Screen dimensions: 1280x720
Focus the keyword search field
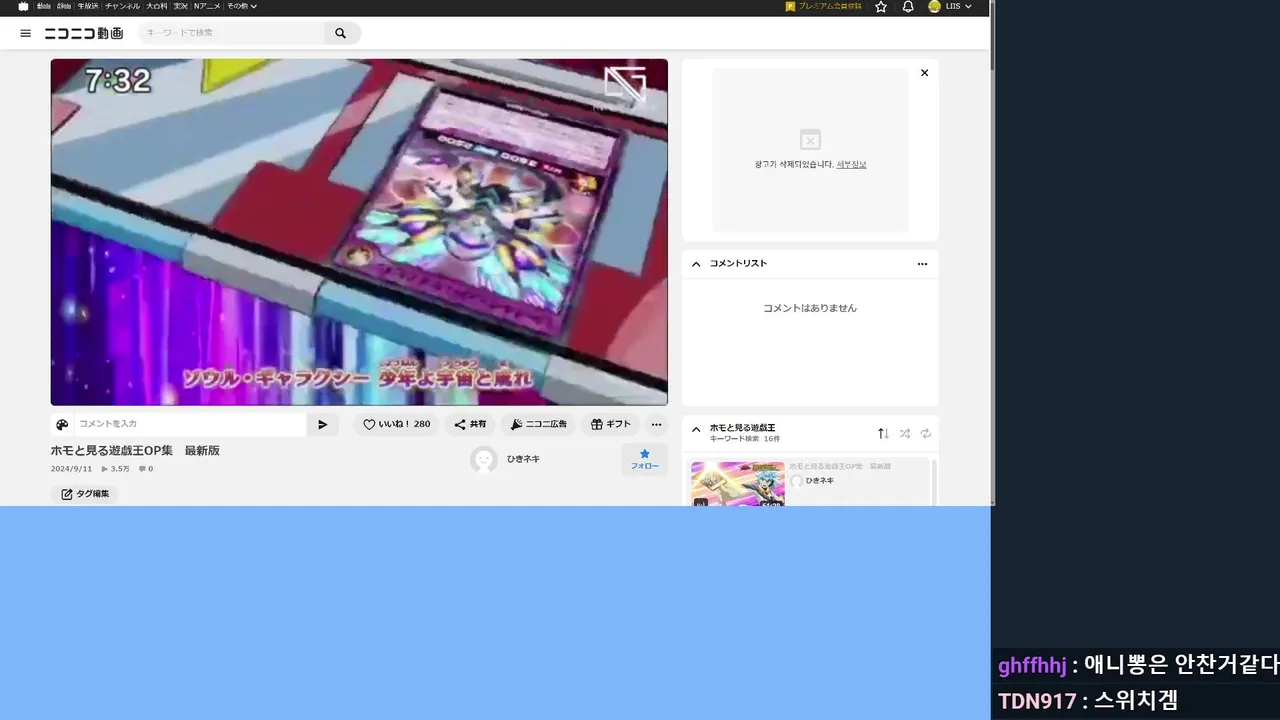[232, 33]
